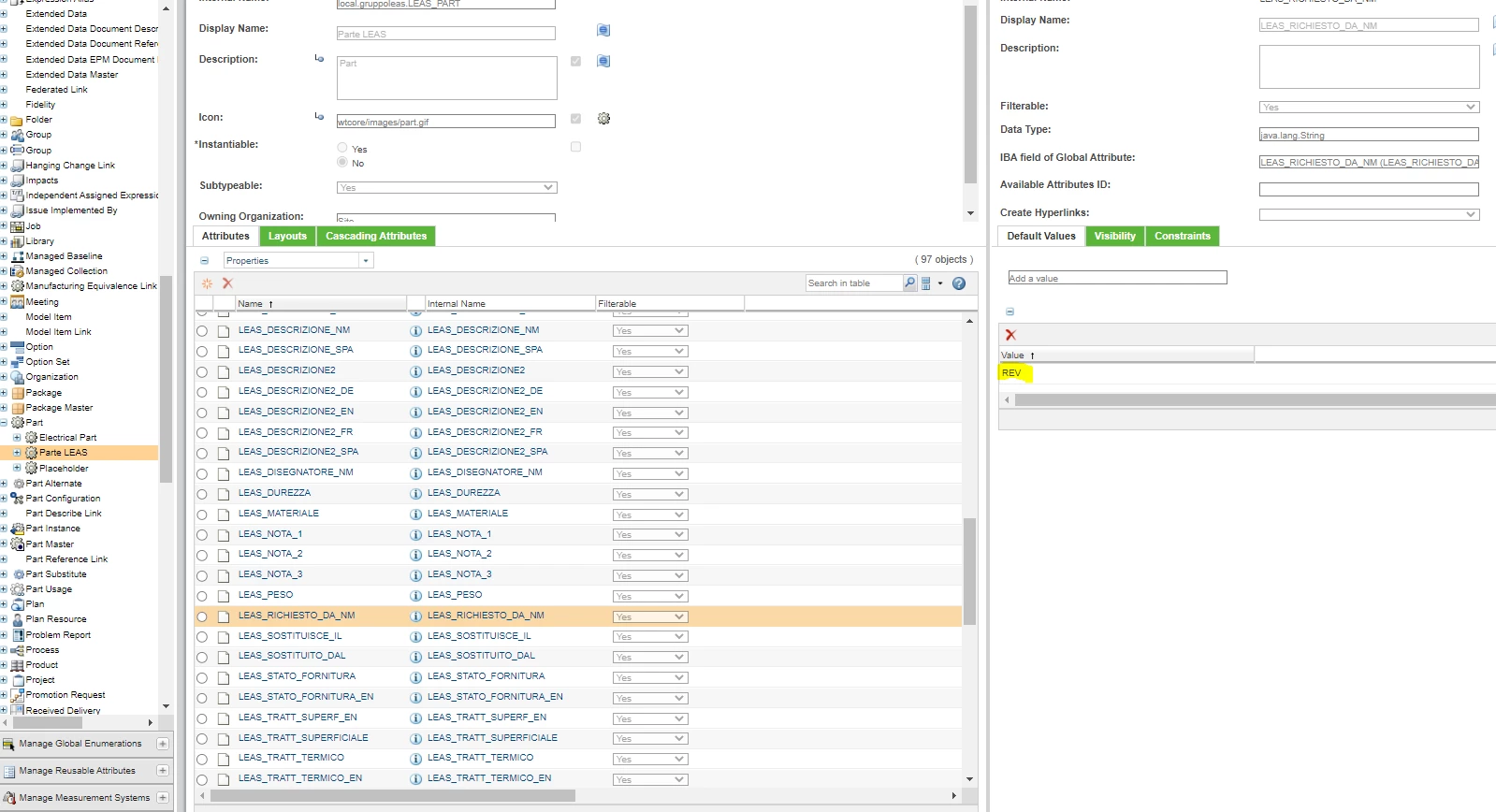The width and height of the screenshot is (1496, 812).
Task: Switch to the Default Values tab
Action: (1041, 237)
